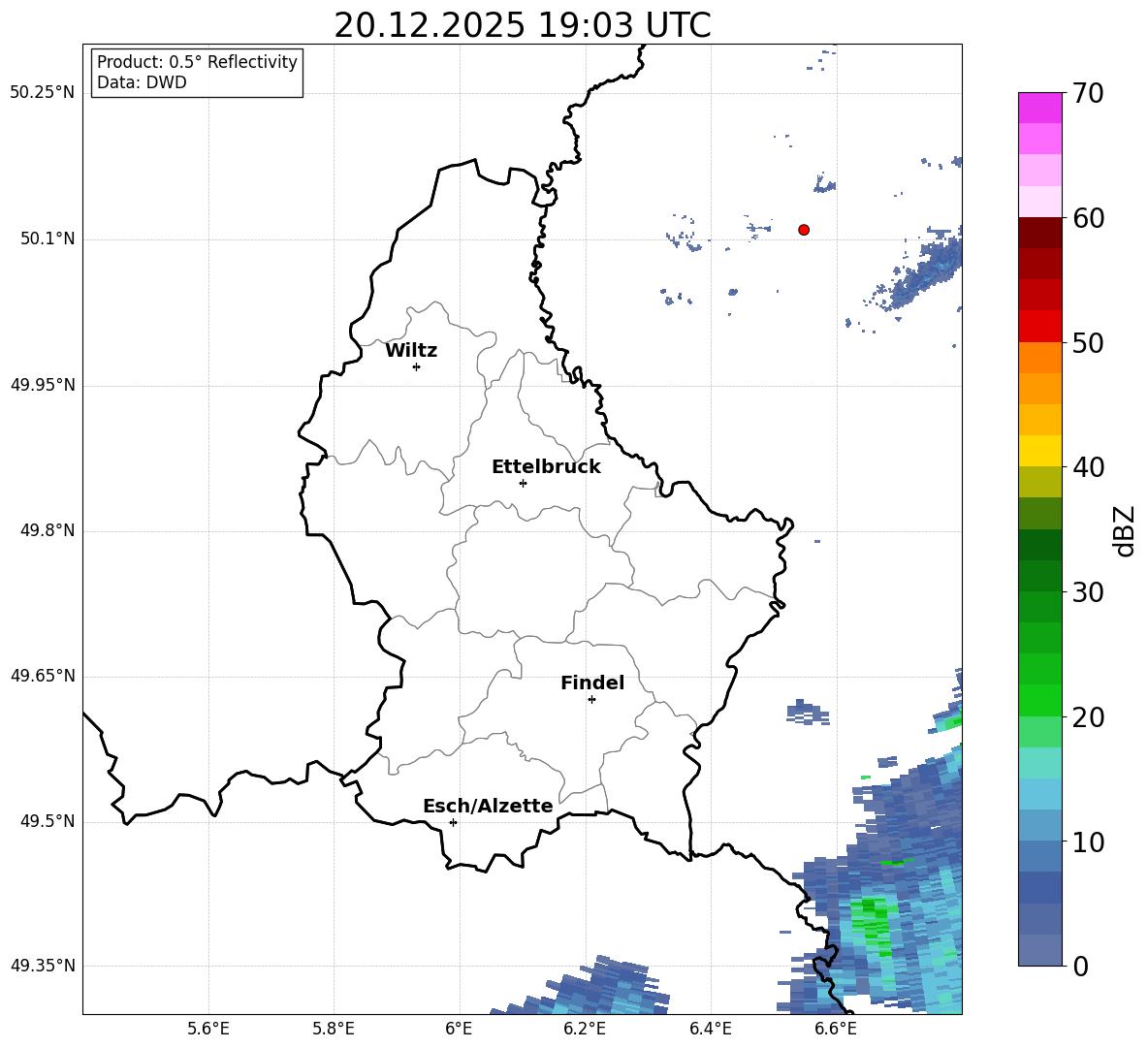Click the Data: DWD text

pyautogui.click(x=142, y=82)
